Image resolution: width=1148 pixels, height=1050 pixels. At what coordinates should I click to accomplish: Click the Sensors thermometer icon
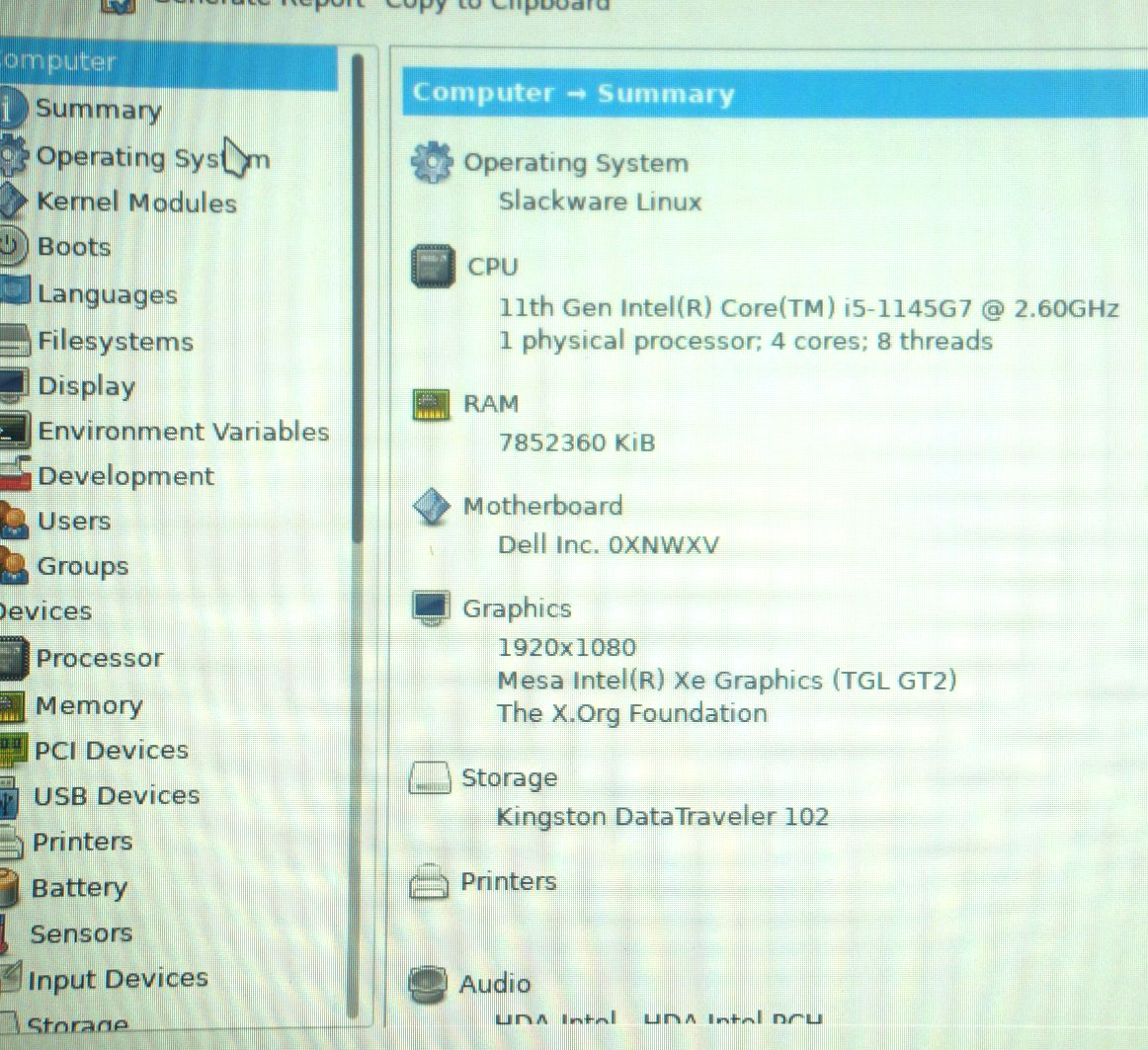coord(4,933)
